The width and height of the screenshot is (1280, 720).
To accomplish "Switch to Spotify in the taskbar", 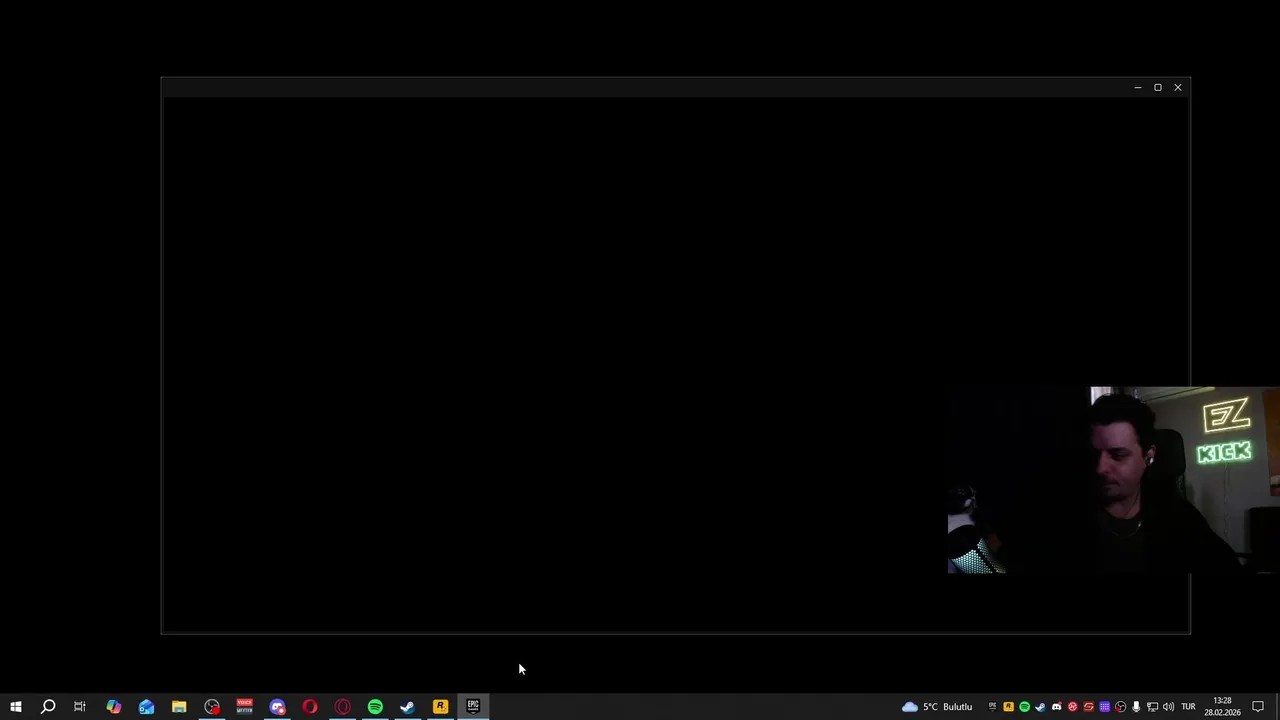I will pyautogui.click(x=375, y=707).
